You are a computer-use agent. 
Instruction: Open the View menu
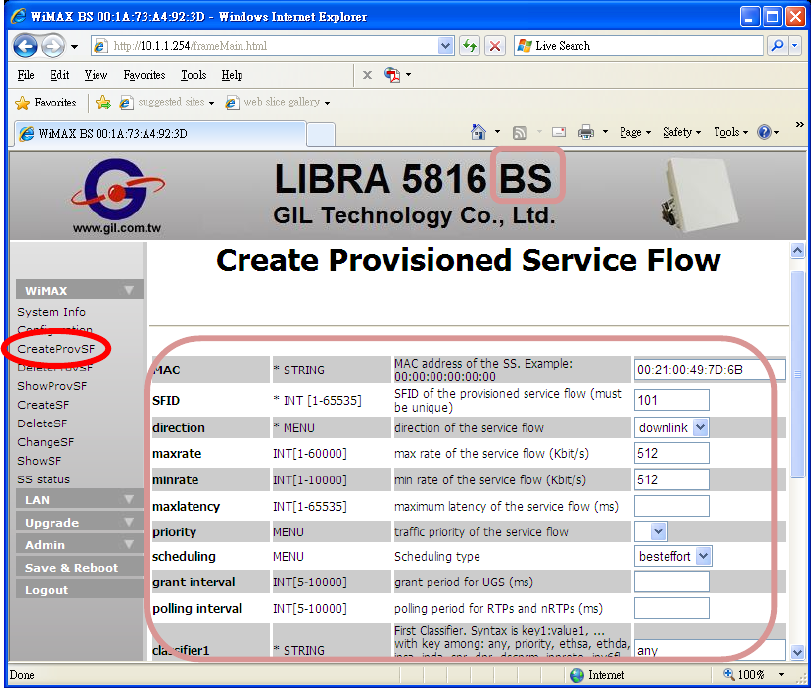pos(96,75)
